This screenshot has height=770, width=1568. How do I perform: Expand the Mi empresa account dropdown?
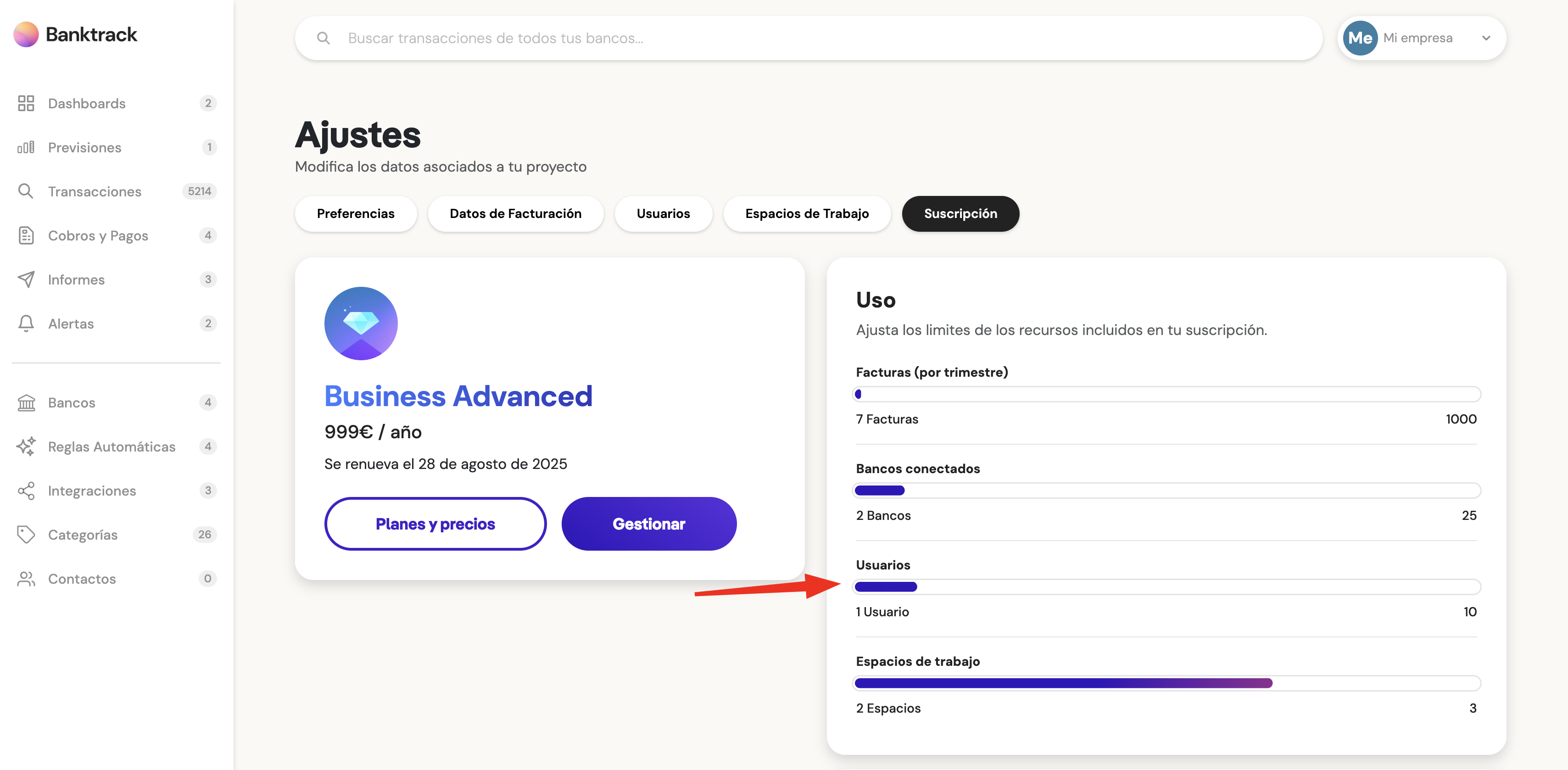[x=1421, y=38]
